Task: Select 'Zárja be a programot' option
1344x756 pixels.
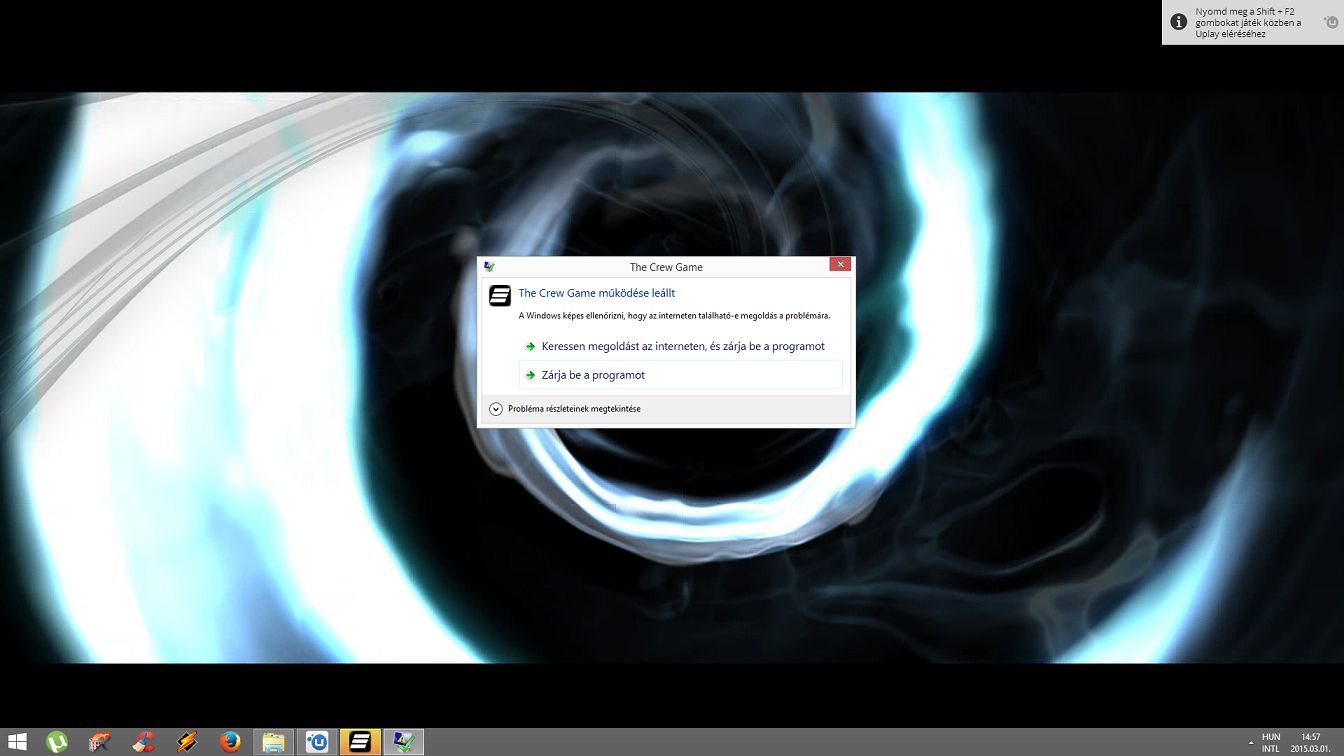Action: 681,375
